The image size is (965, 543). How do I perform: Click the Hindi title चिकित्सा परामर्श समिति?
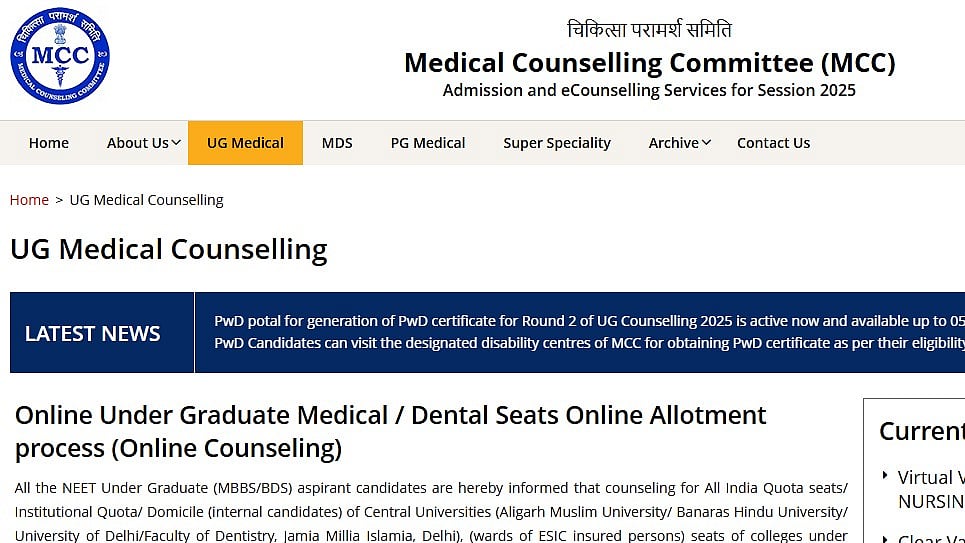click(649, 29)
